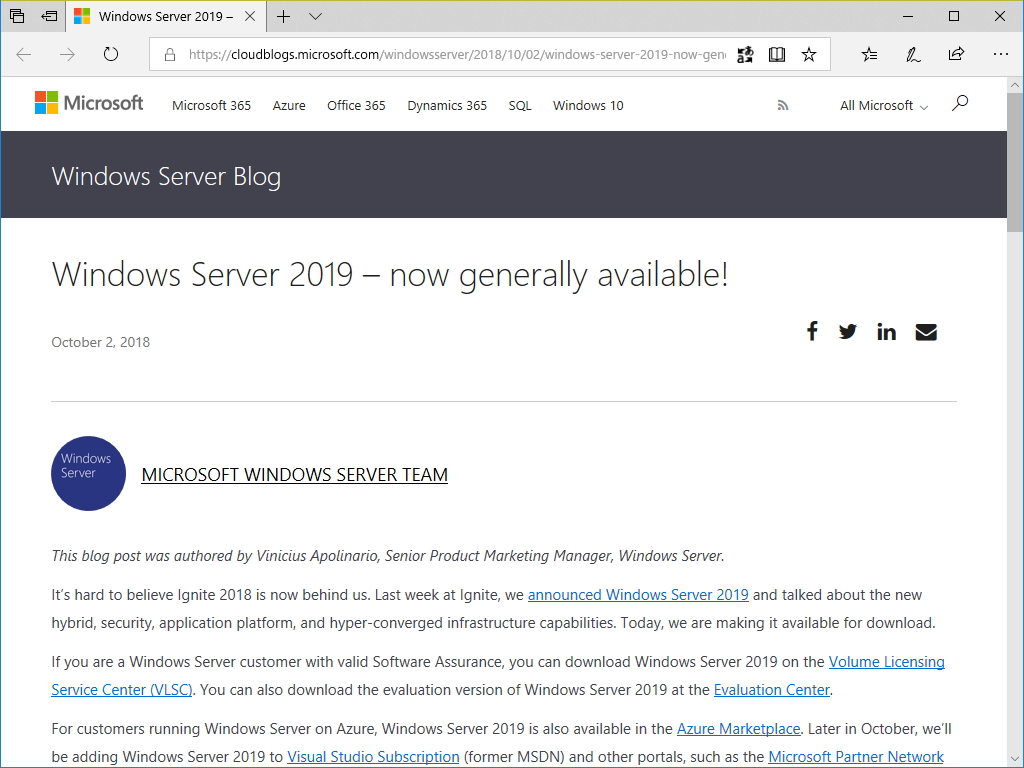
Task: Share article on Twitter icon
Action: coord(848,331)
